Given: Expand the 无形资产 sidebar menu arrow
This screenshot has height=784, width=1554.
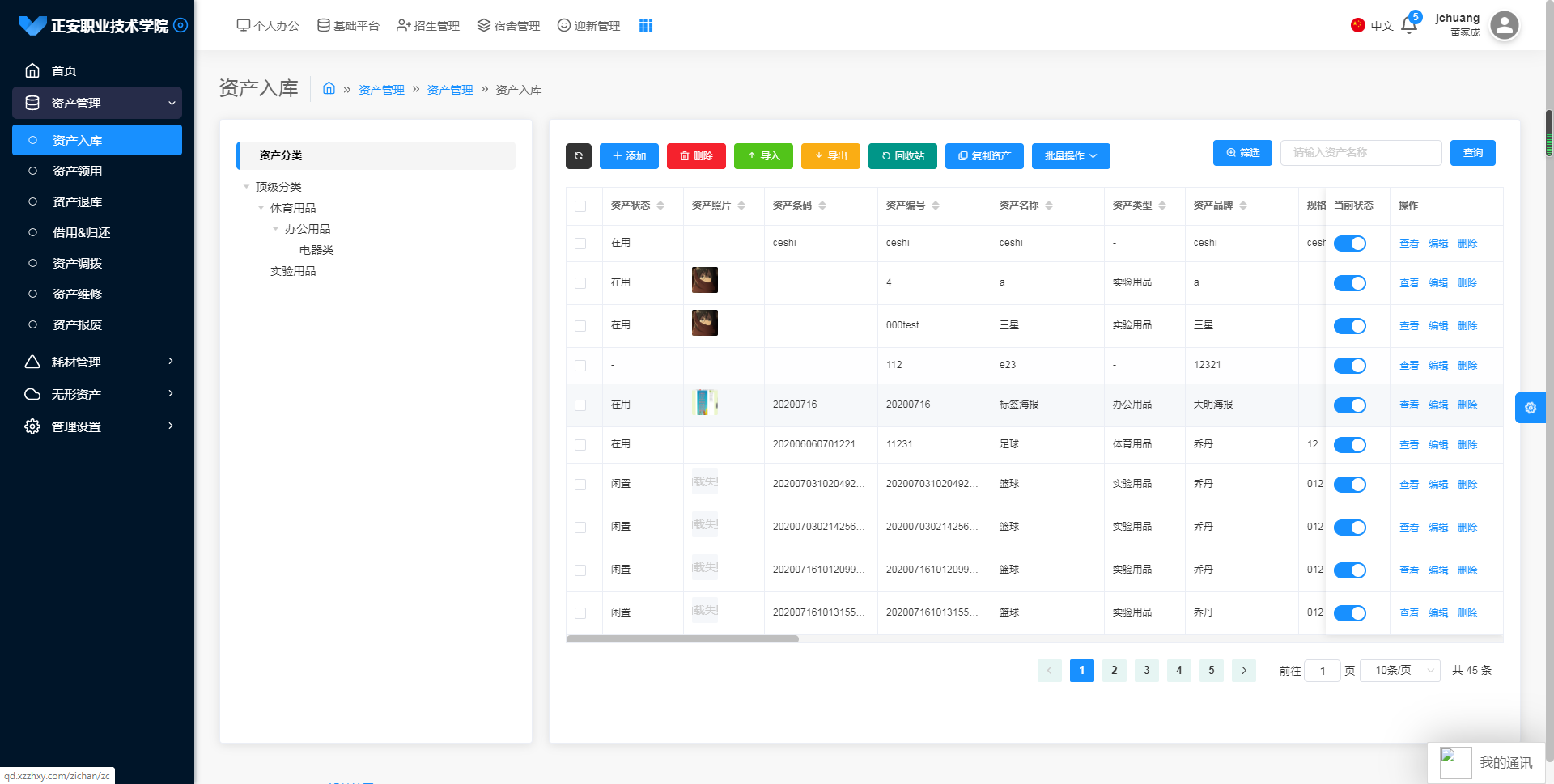Looking at the screenshot, I should pyautogui.click(x=171, y=393).
